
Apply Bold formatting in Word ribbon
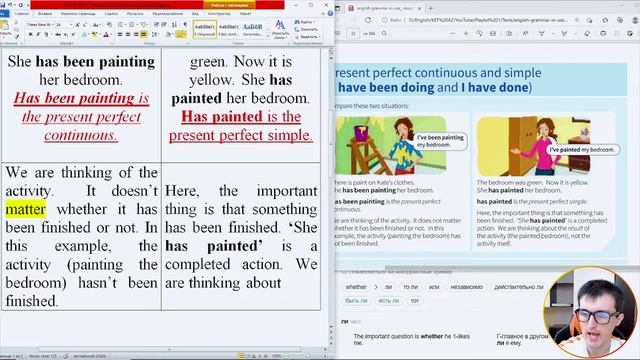pyautogui.click(x=31, y=34)
